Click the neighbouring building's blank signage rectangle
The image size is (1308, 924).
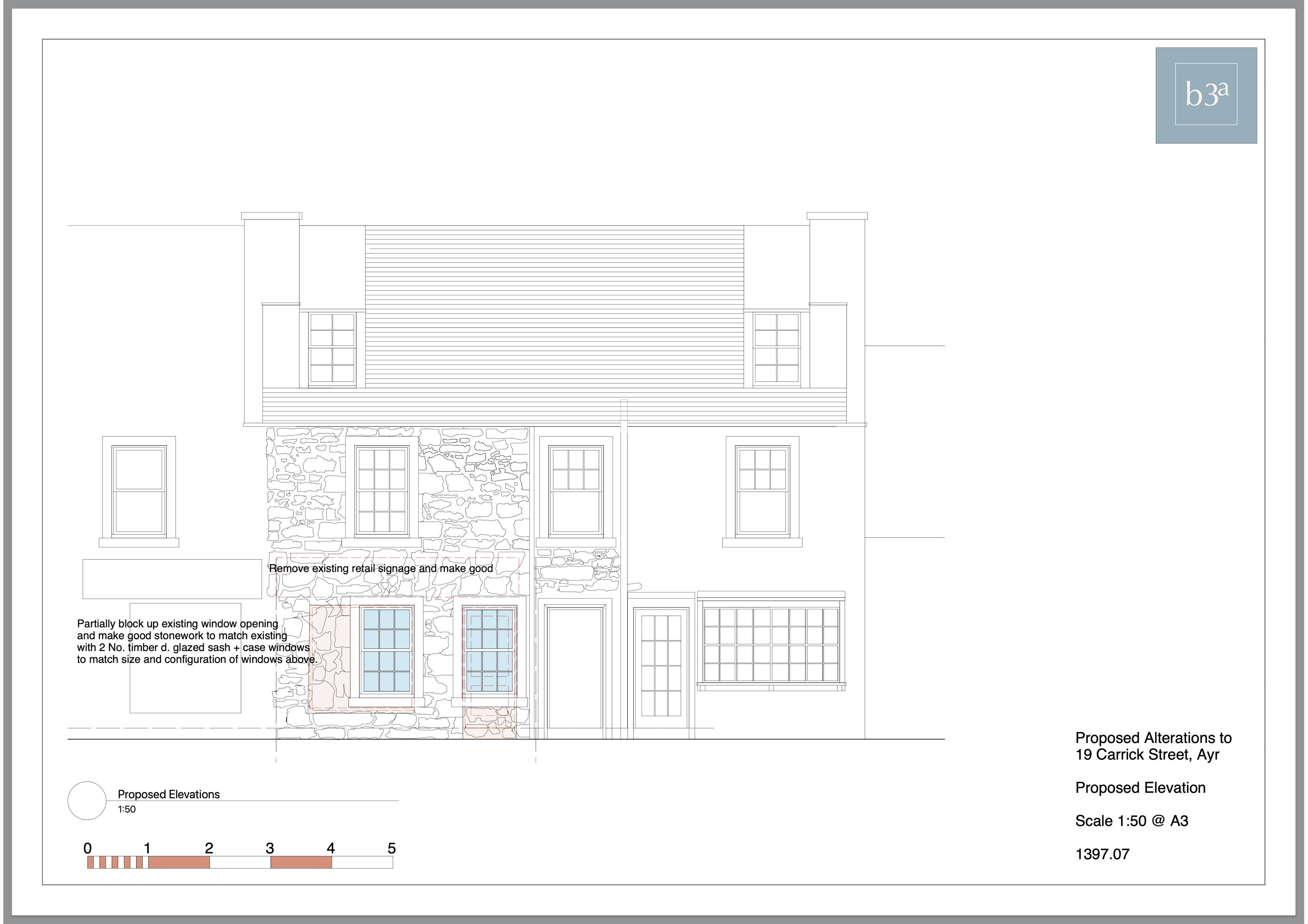pos(172,579)
